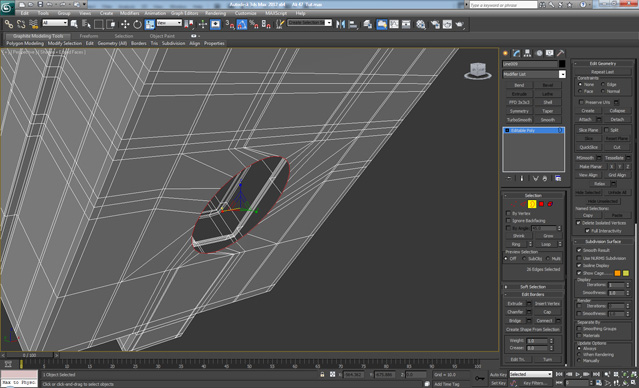The image size is (639, 388).
Task: Click the QuickSlice button
Action: tap(588, 147)
